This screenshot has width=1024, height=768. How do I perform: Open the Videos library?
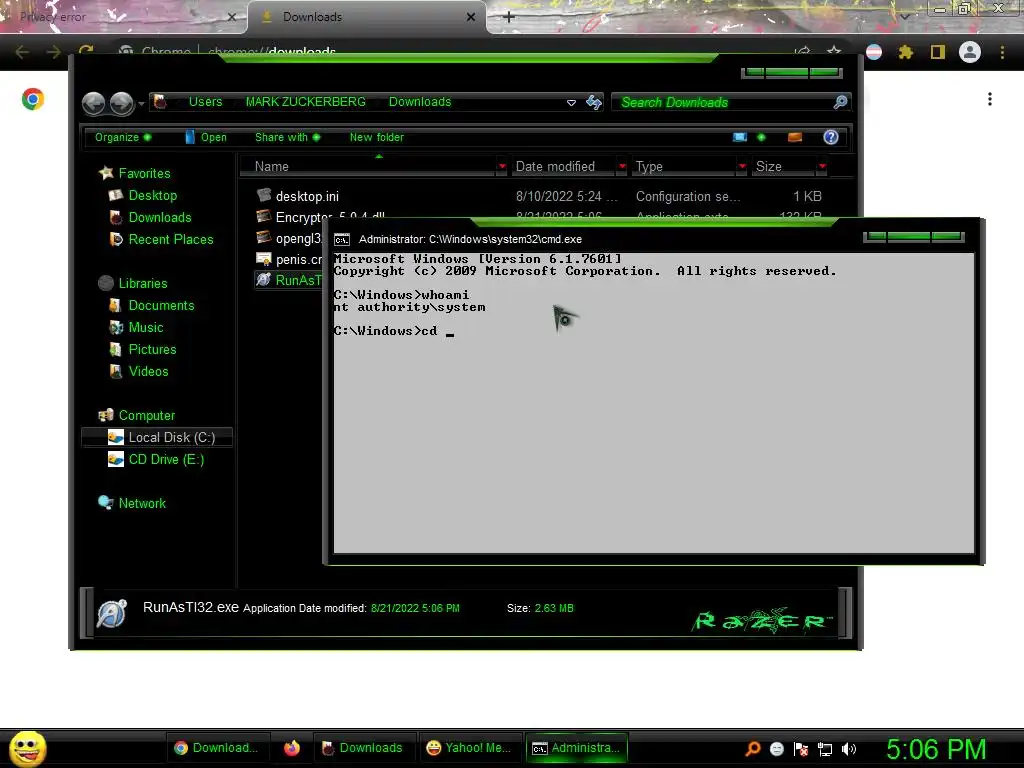(x=148, y=372)
